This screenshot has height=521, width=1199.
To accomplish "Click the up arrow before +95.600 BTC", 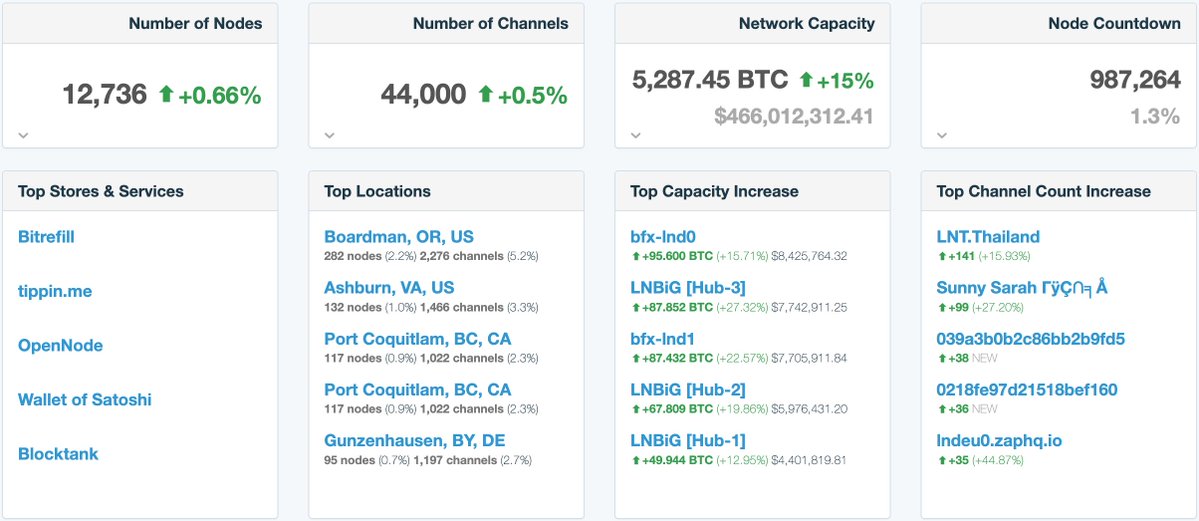I will (x=635, y=256).
